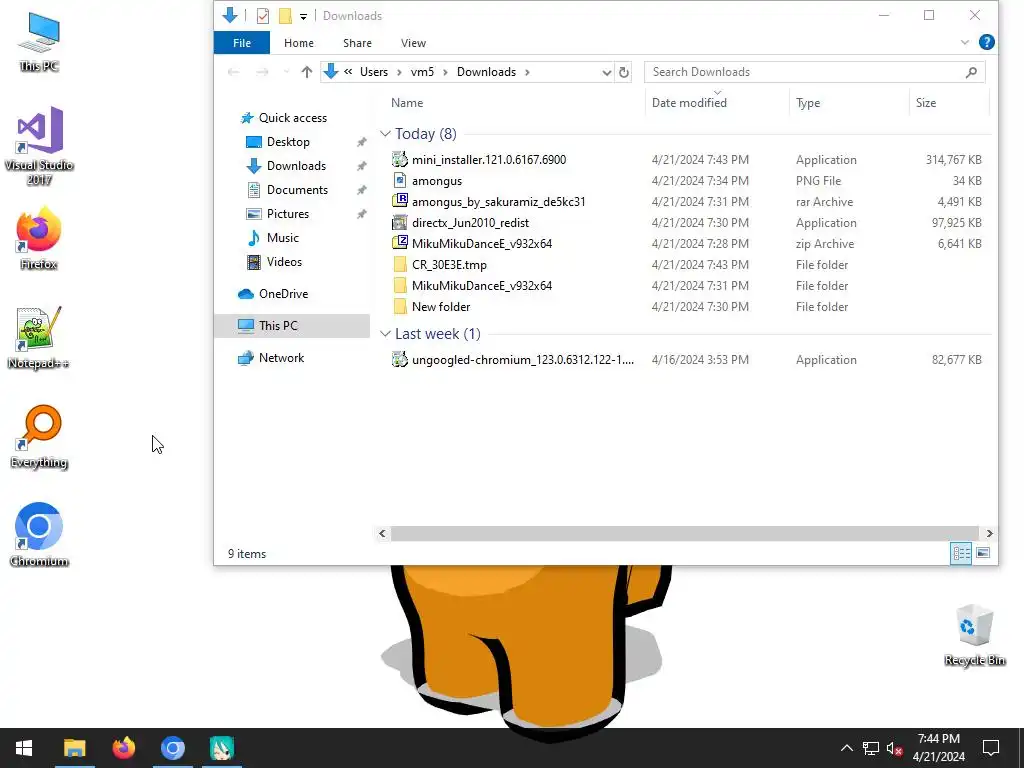Select MikuMikuDanceE_v932x64 file folder
1024x768 pixels.
pos(481,285)
